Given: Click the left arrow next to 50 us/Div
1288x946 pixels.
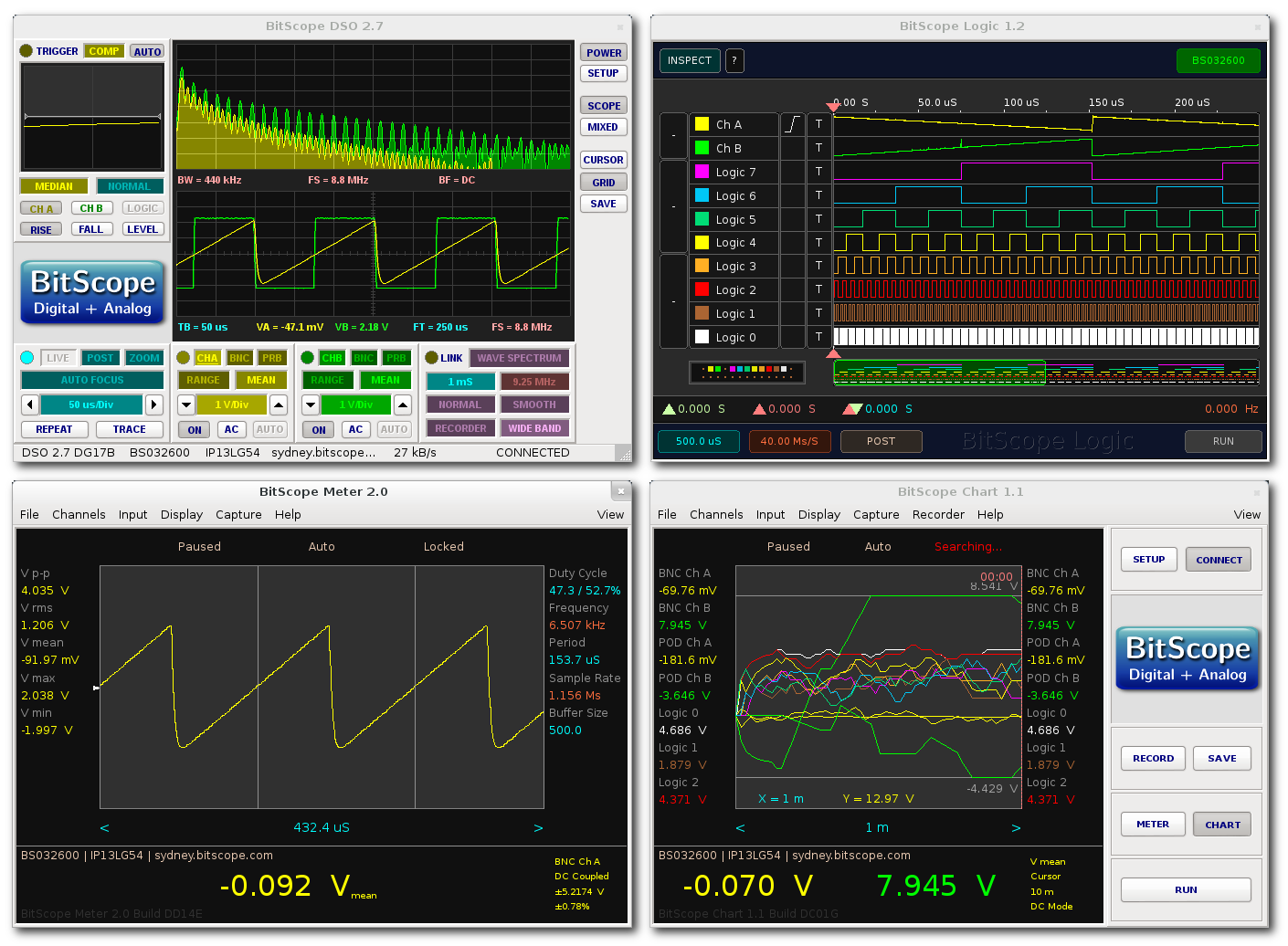Looking at the screenshot, I should (30, 405).
